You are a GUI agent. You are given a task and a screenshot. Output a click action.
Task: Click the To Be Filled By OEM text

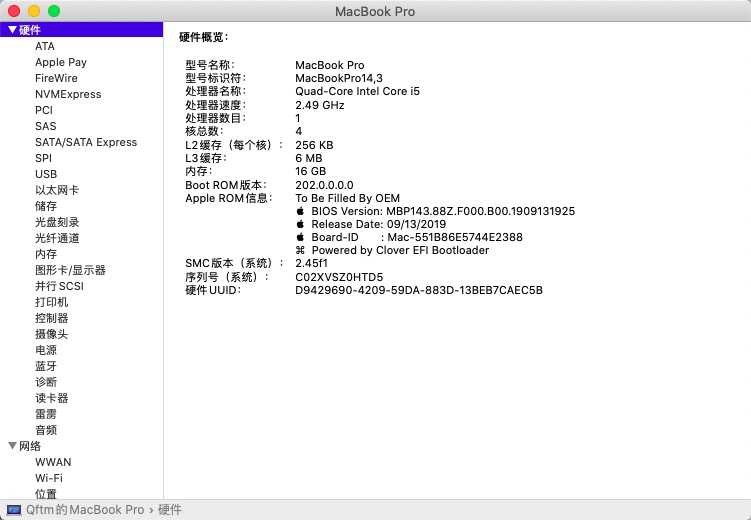pos(348,198)
